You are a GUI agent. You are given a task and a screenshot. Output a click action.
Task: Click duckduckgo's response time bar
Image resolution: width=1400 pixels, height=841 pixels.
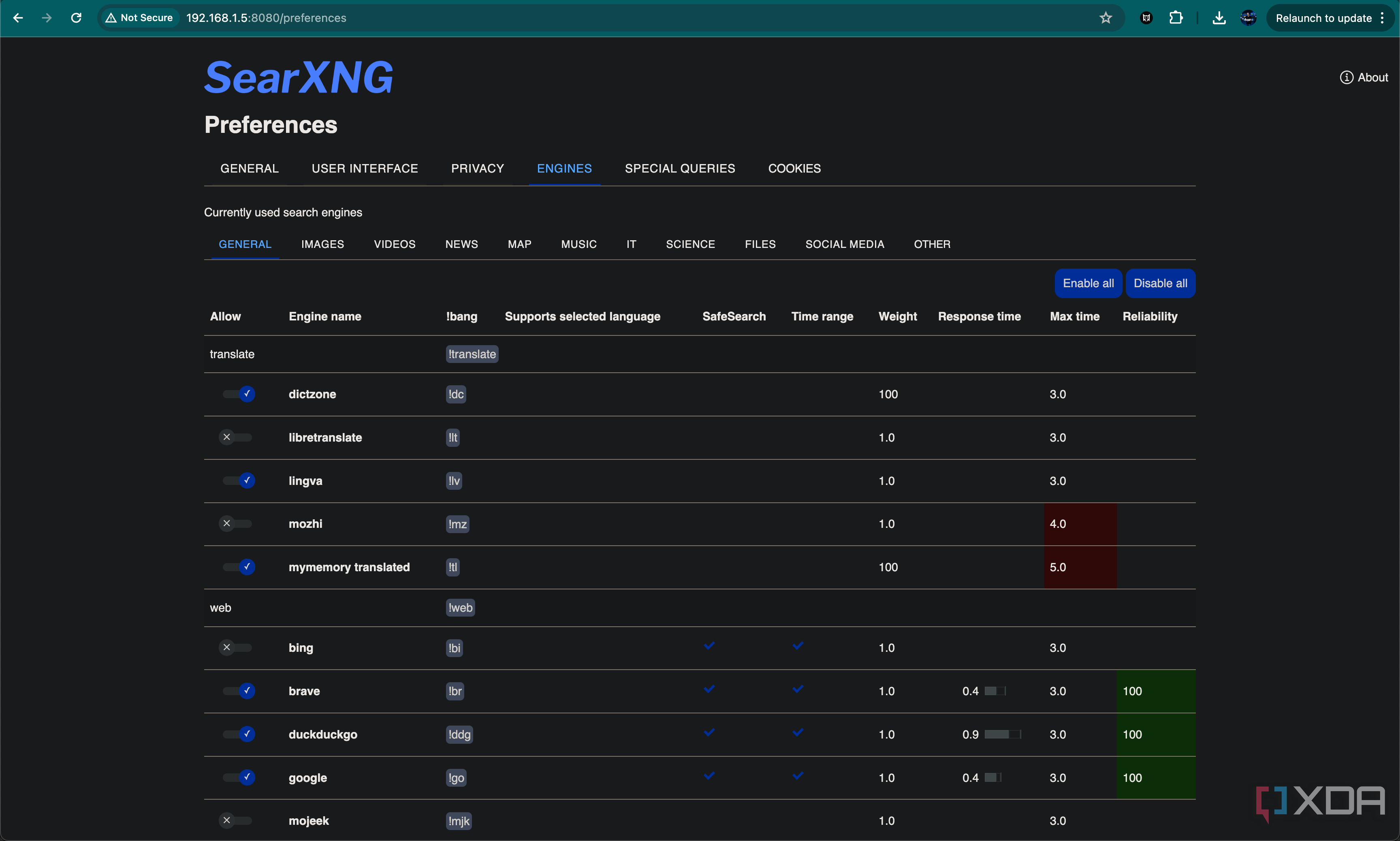coord(1003,734)
